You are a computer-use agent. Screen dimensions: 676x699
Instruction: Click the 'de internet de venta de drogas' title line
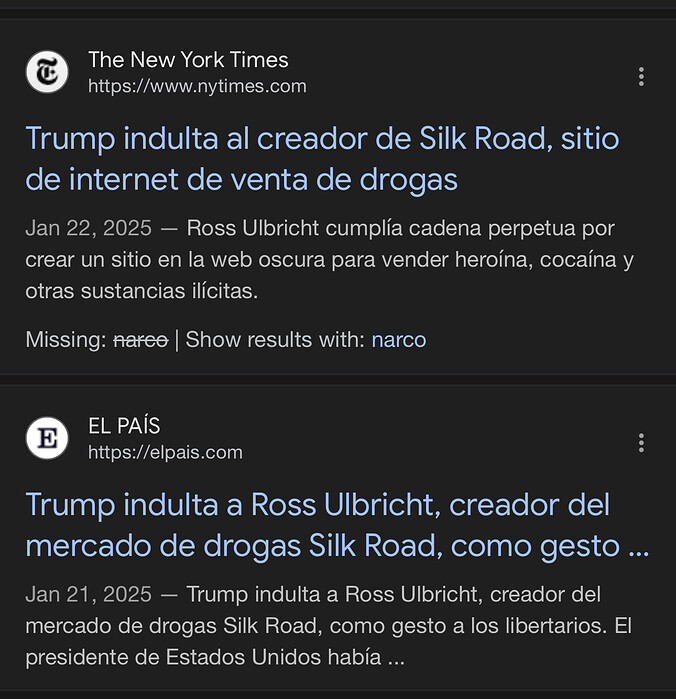pyautogui.click(x=241, y=180)
